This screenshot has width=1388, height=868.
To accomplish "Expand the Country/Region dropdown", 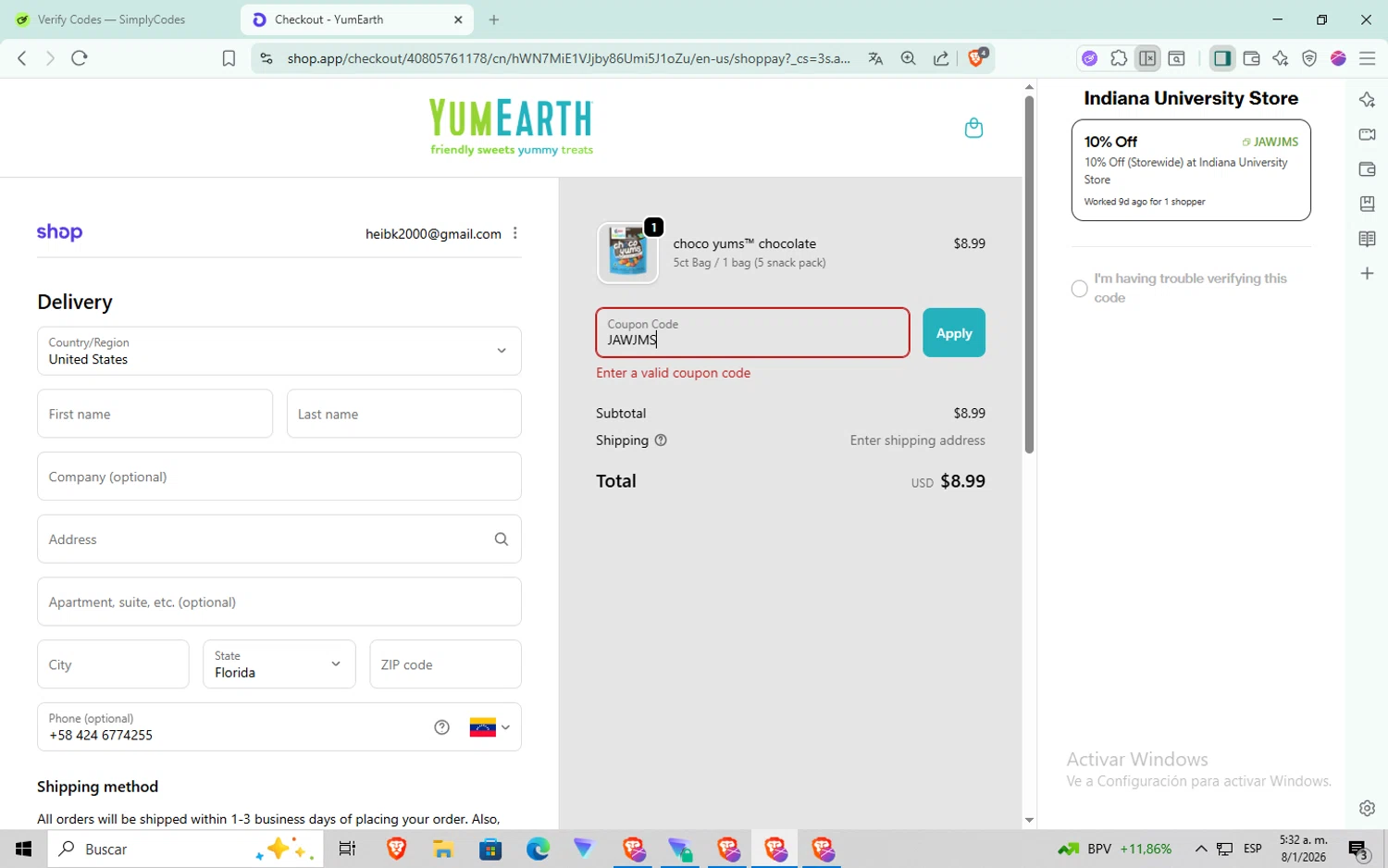I will point(279,351).
